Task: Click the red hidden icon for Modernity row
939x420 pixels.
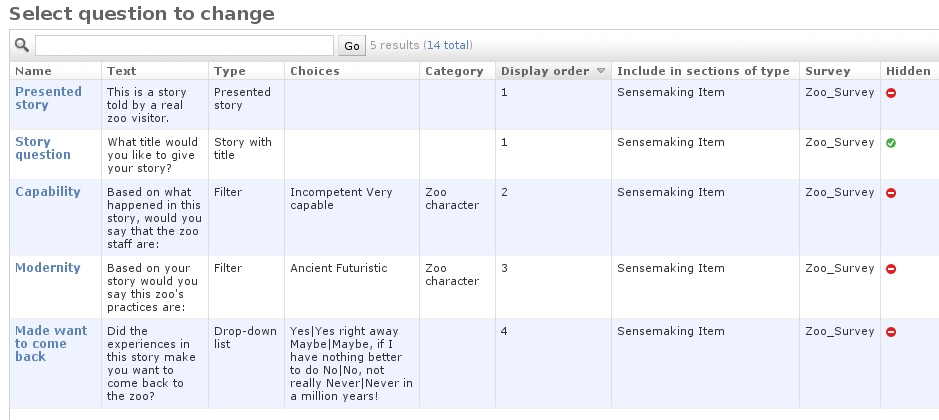Action: coord(891,269)
